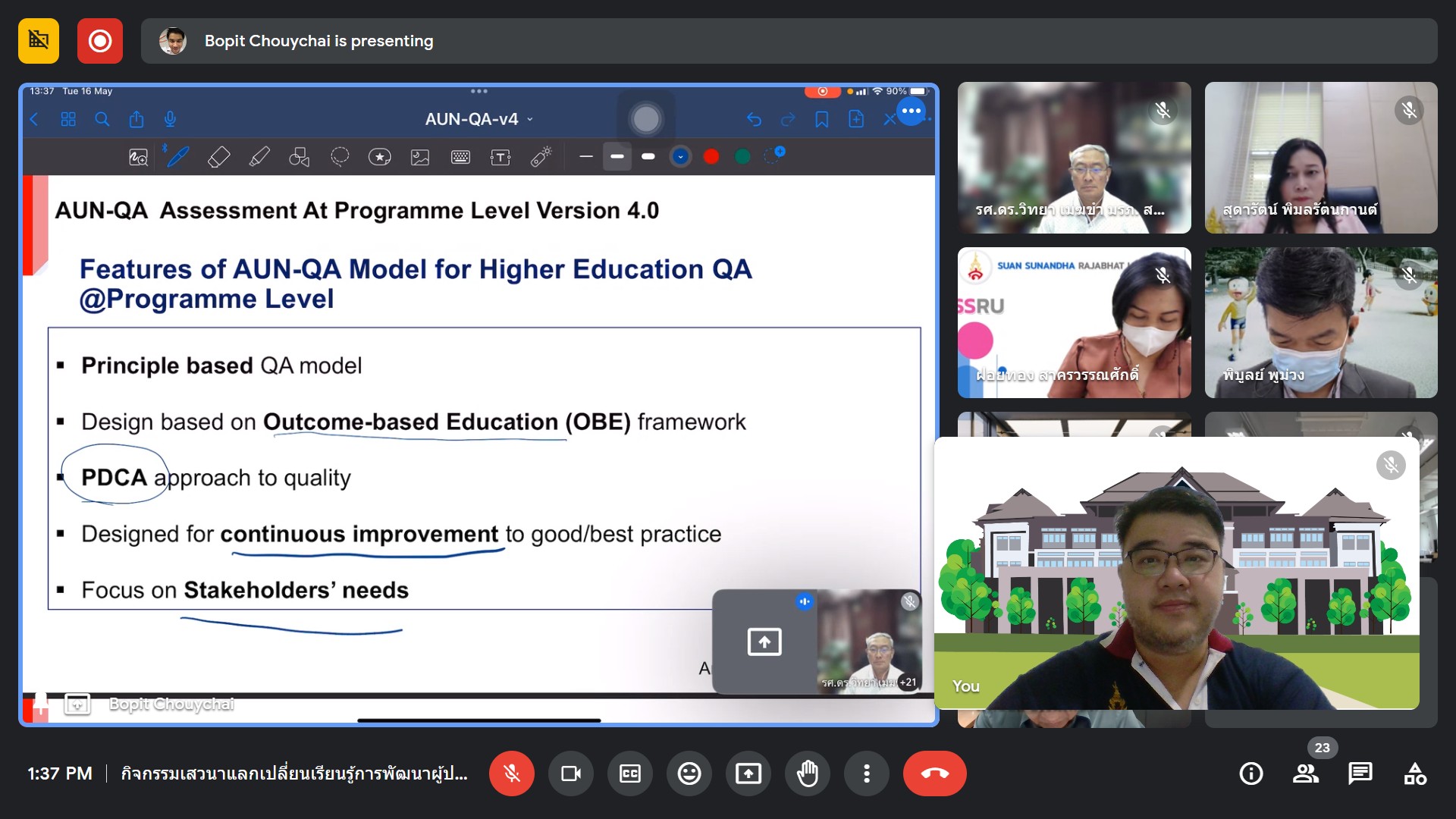Toggle the camera on or off

[x=570, y=773]
